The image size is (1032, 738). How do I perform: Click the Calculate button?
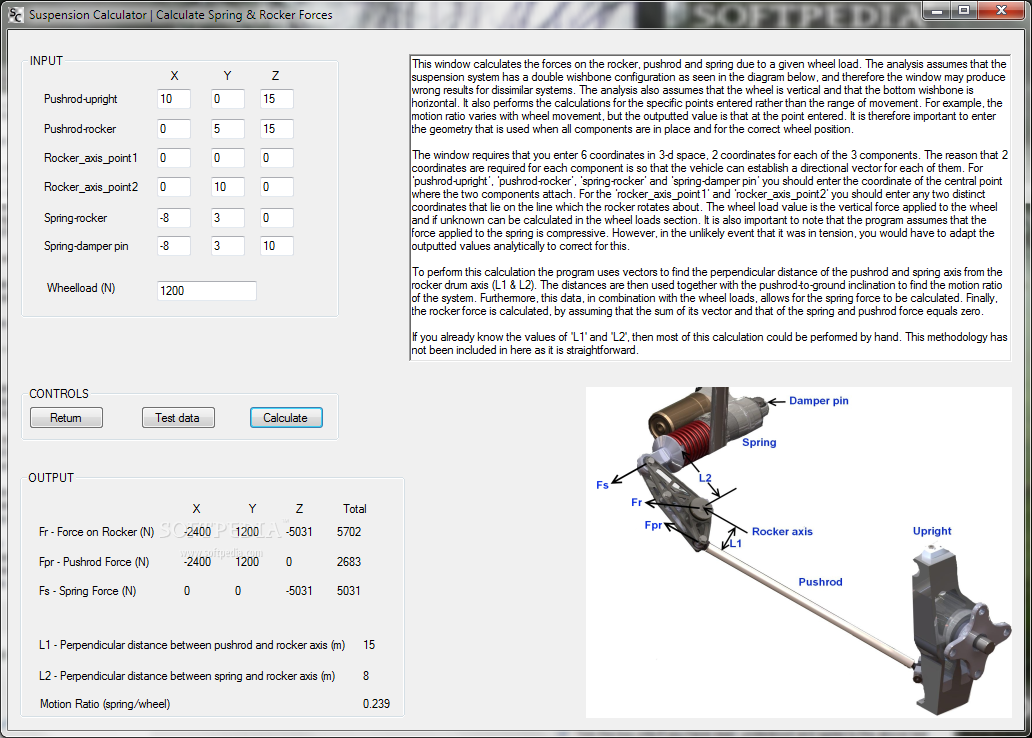[x=286, y=417]
